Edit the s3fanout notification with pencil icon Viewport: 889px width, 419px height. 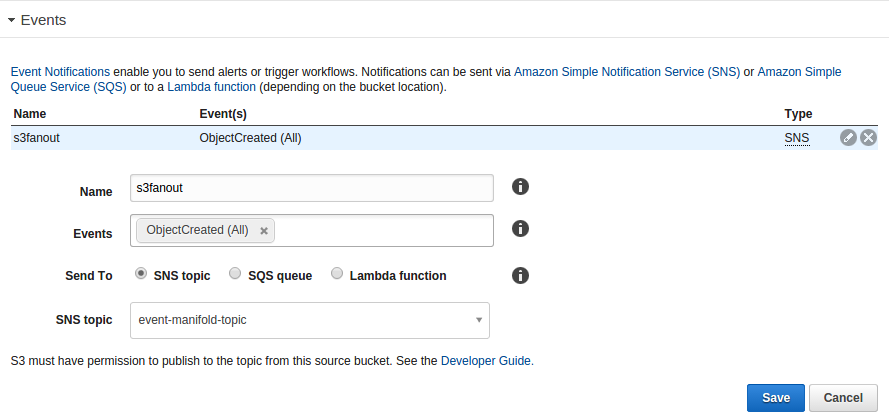[848, 138]
